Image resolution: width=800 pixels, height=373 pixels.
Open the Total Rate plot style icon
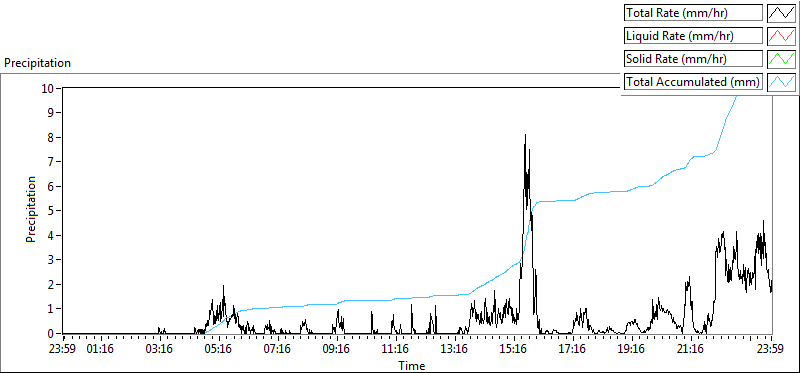pos(782,13)
